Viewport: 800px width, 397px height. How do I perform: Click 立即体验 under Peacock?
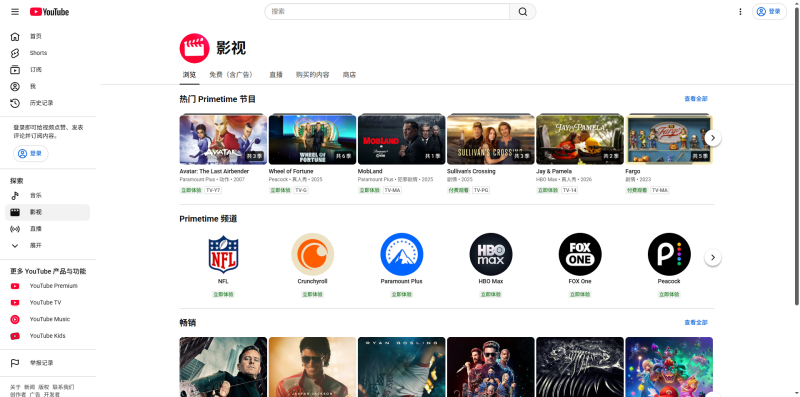pyautogui.click(x=669, y=294)
